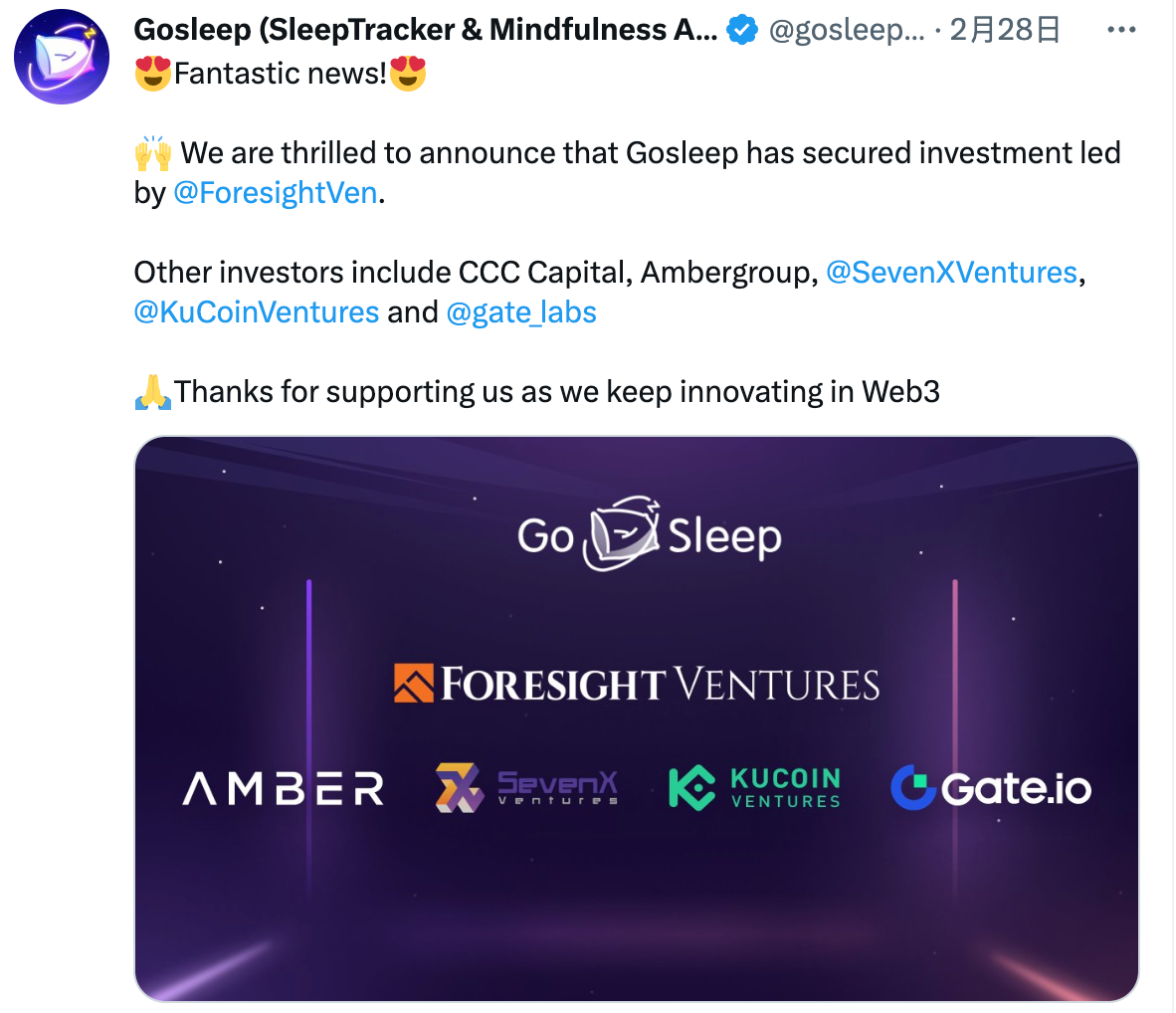Click the Gate.io logo in the image
This screenshot has width=1176, height=1013.
[x=988, y=786]
